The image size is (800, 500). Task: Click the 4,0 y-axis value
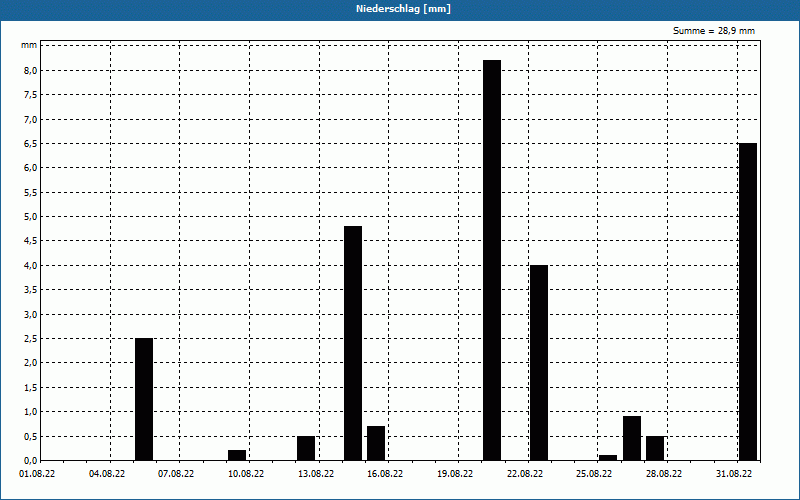tap(31, 265)
